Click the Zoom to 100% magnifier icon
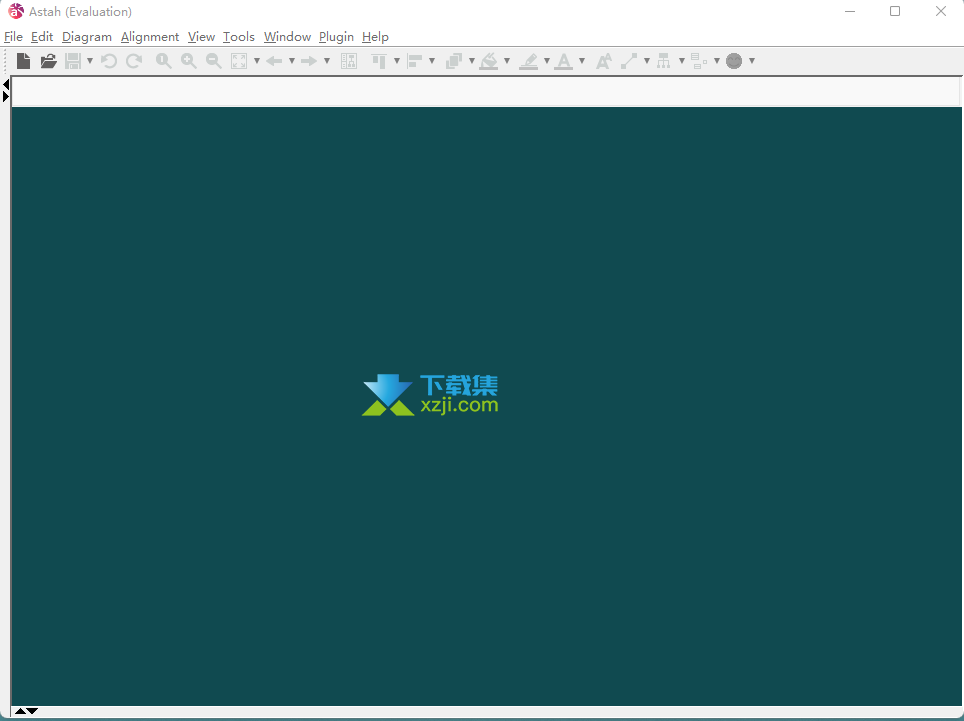This screenshot has height=721, width=964. [164, 61]
